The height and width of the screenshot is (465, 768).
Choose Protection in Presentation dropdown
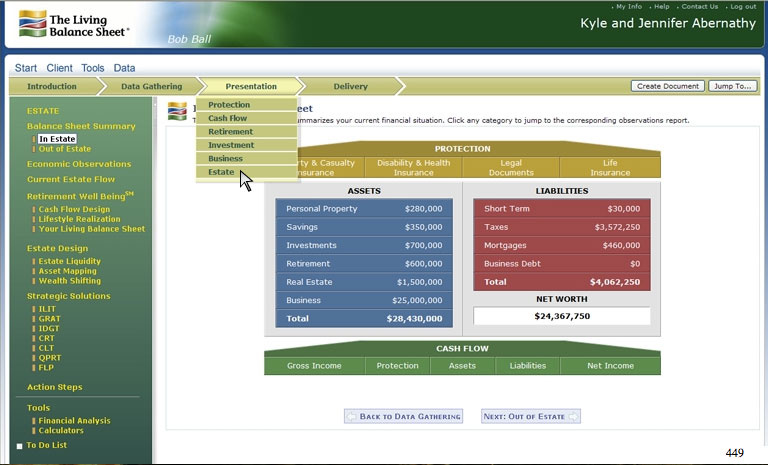[246, 104]
